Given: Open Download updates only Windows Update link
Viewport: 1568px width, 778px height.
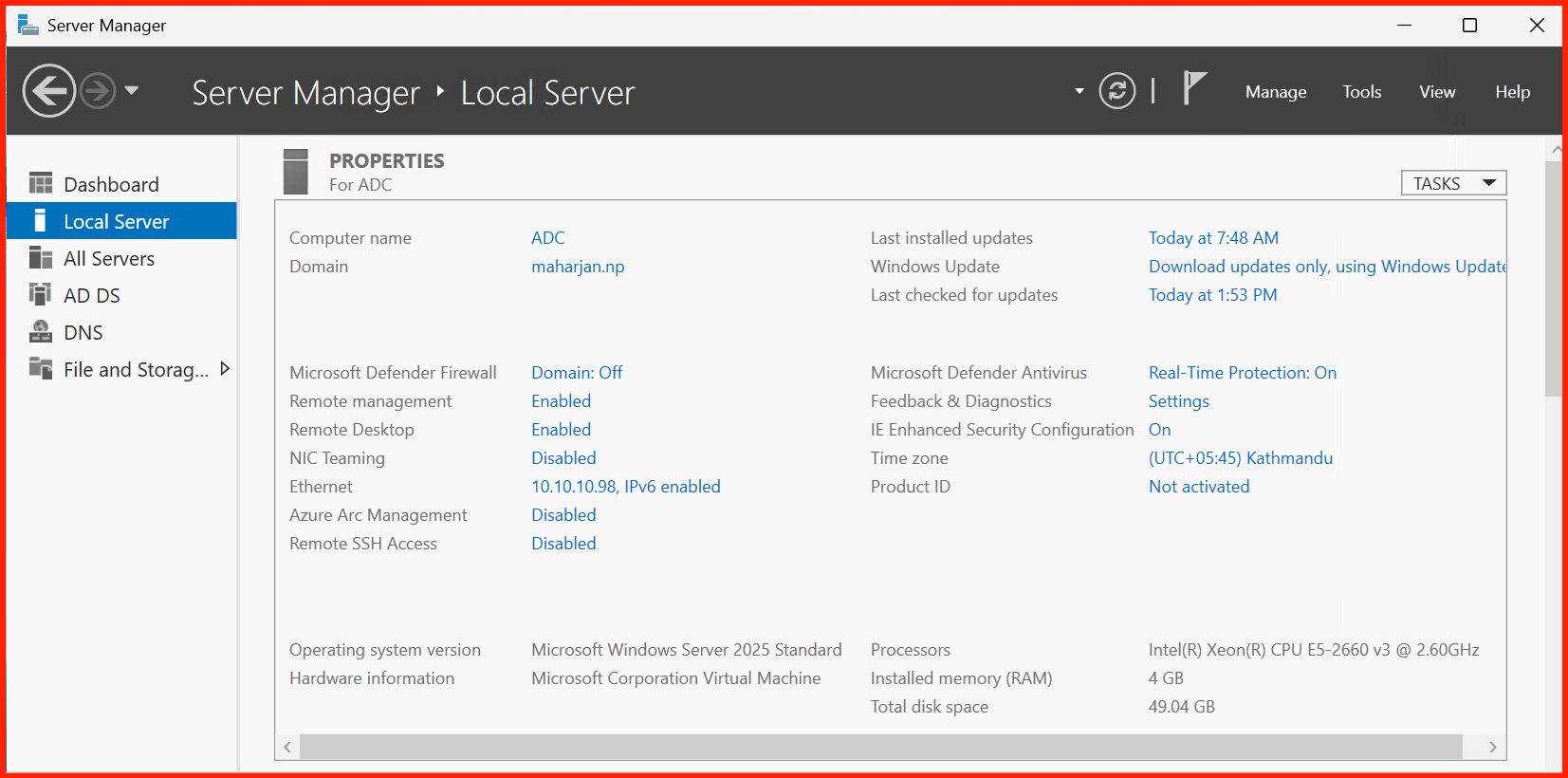Looking at the screenshot, I should (1327, 267).
